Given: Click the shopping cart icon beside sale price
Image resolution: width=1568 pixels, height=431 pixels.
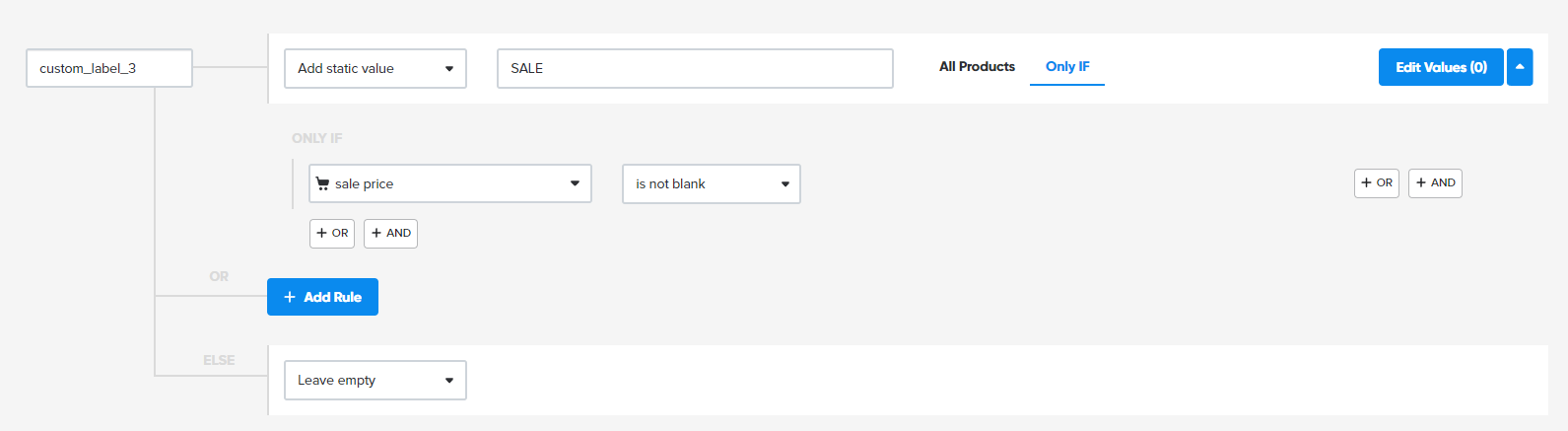Looking at the screenshot, I should pos(322,183).
